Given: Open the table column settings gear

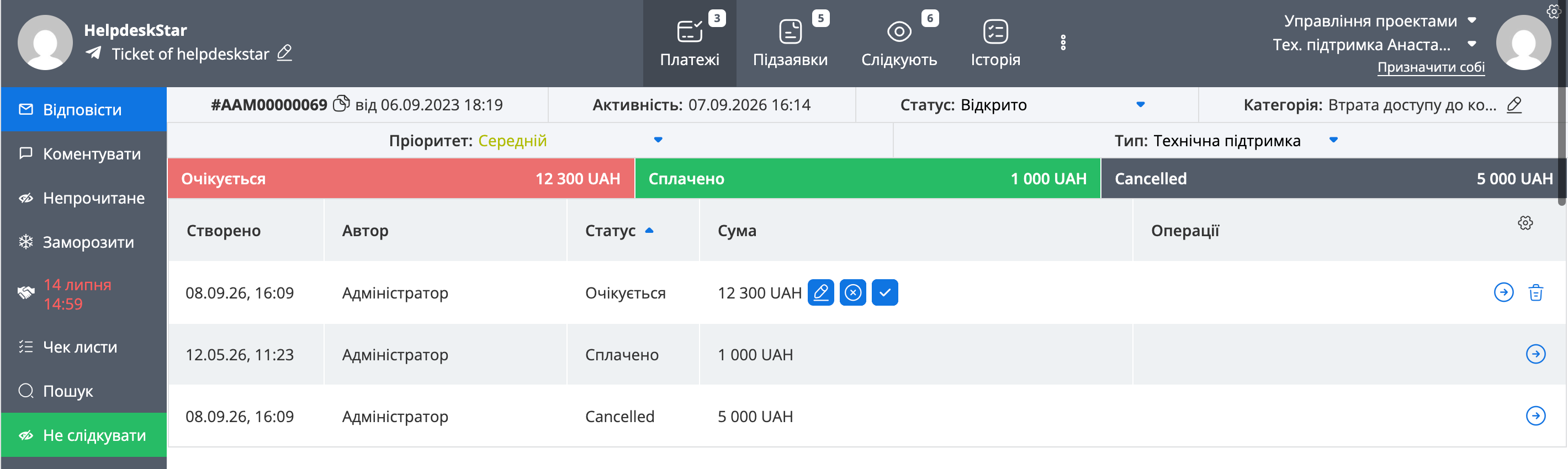Looking at the screenshot, I should (1525, 223).
